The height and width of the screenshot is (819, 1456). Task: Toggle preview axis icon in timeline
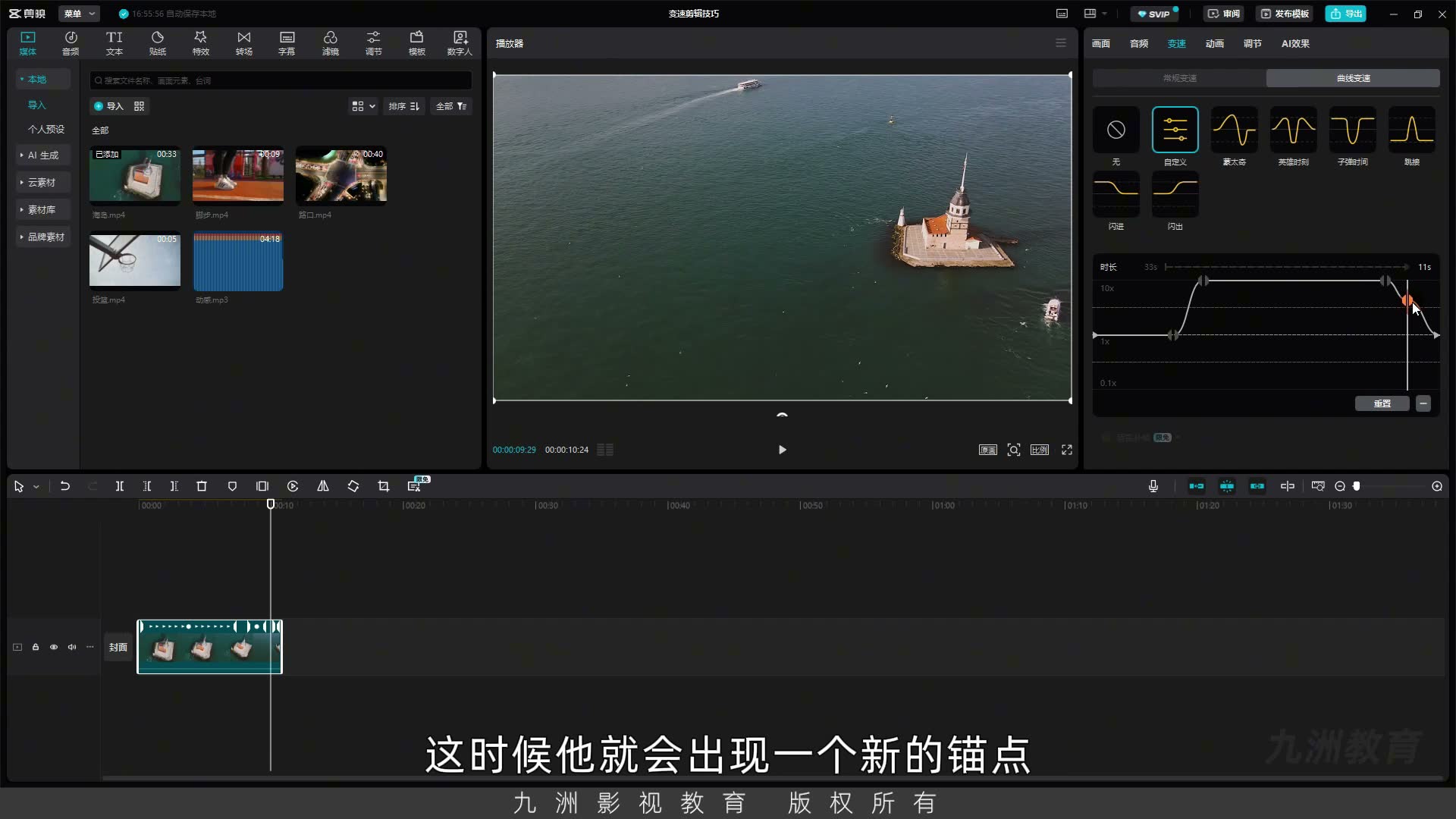[1288, 486]
